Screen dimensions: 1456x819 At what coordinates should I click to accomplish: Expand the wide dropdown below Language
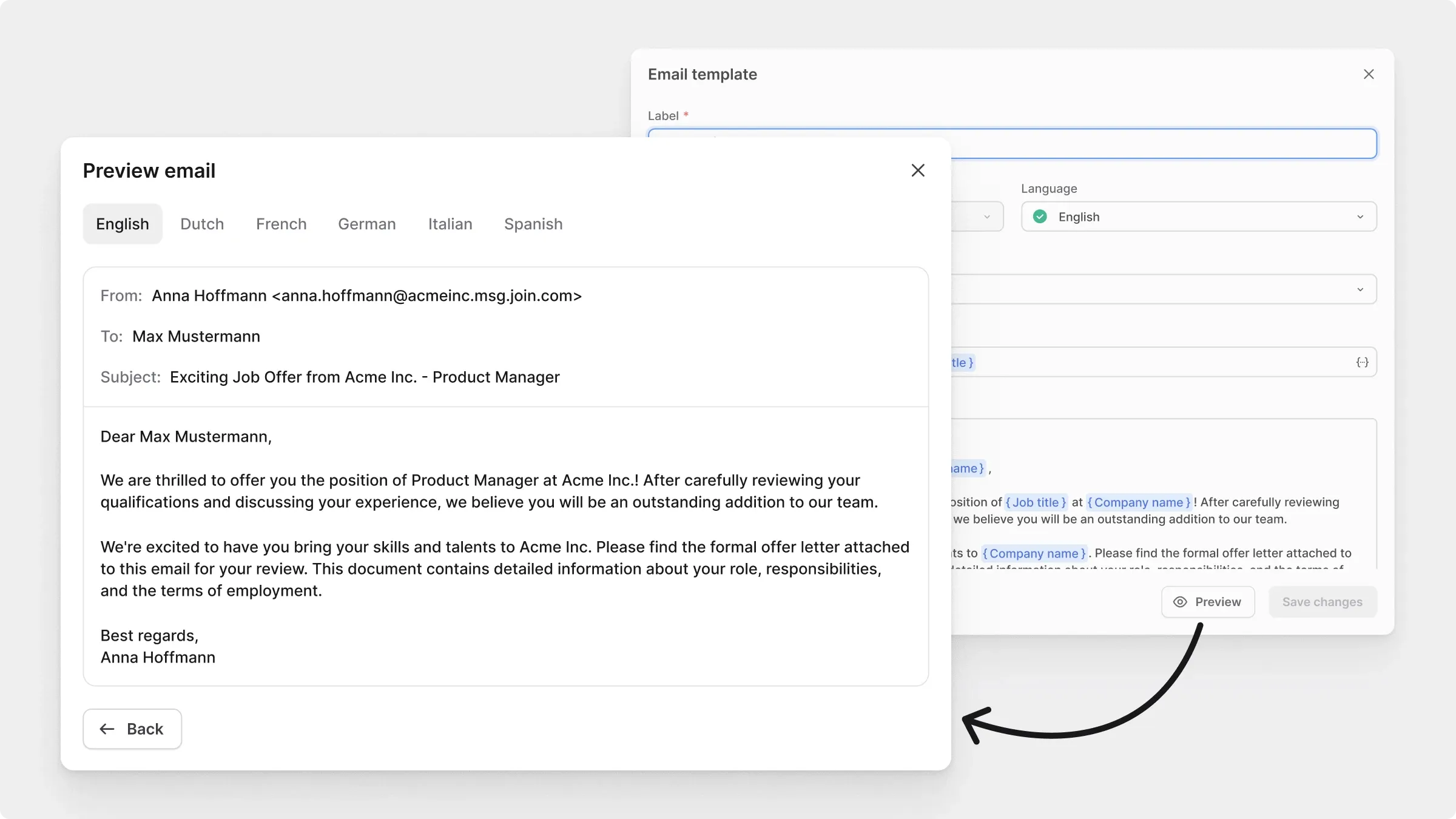coord(1164,289)
